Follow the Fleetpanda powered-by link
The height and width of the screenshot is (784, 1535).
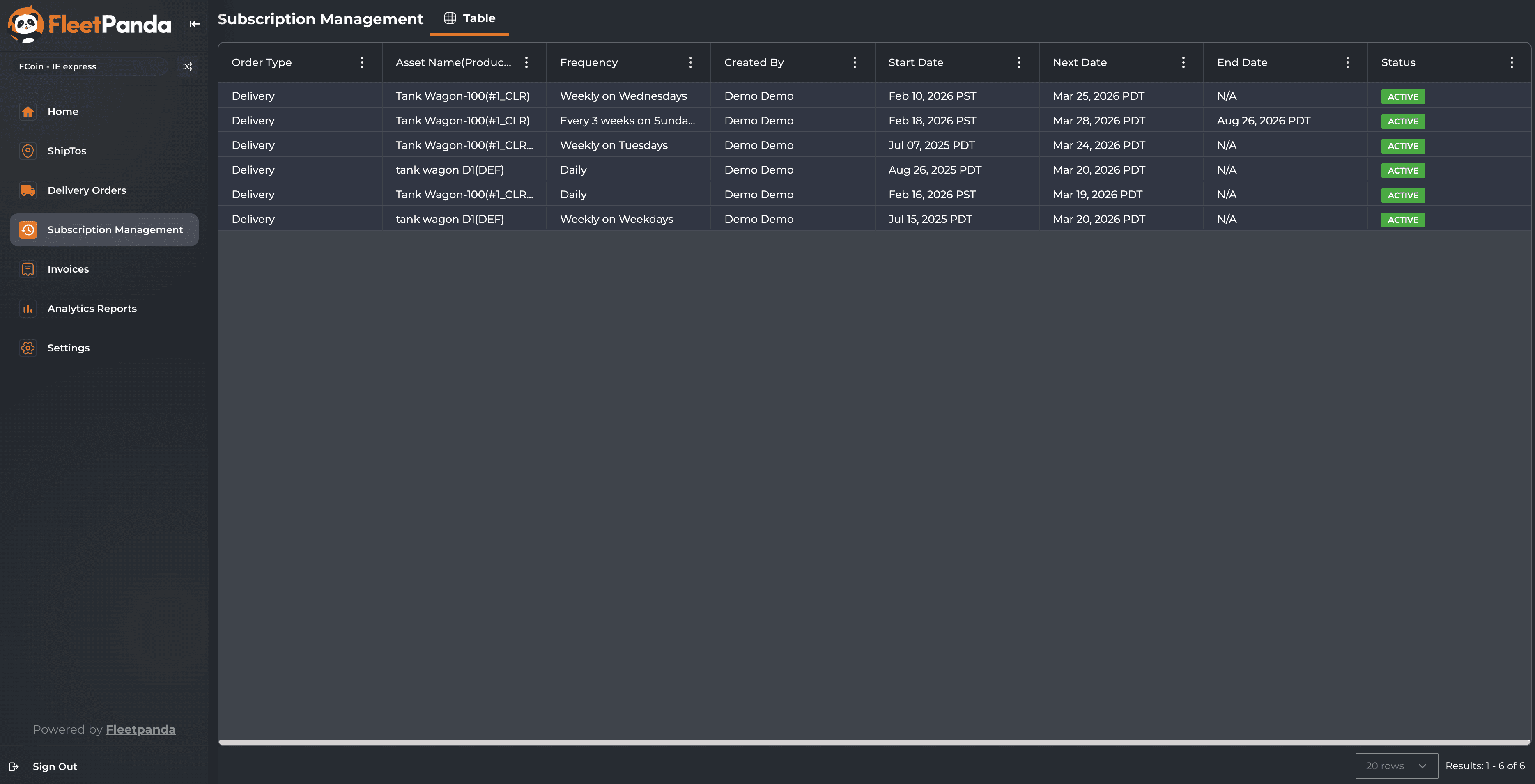[140, 729]
